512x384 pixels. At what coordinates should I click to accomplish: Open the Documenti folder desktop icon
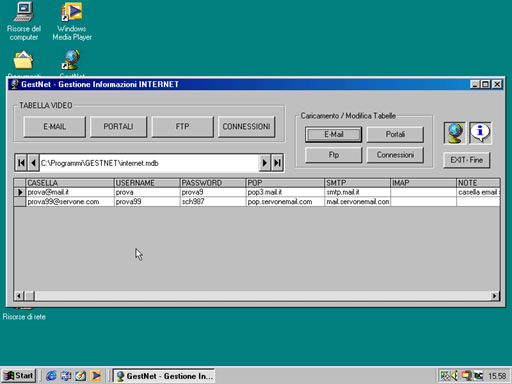[23, 61]
